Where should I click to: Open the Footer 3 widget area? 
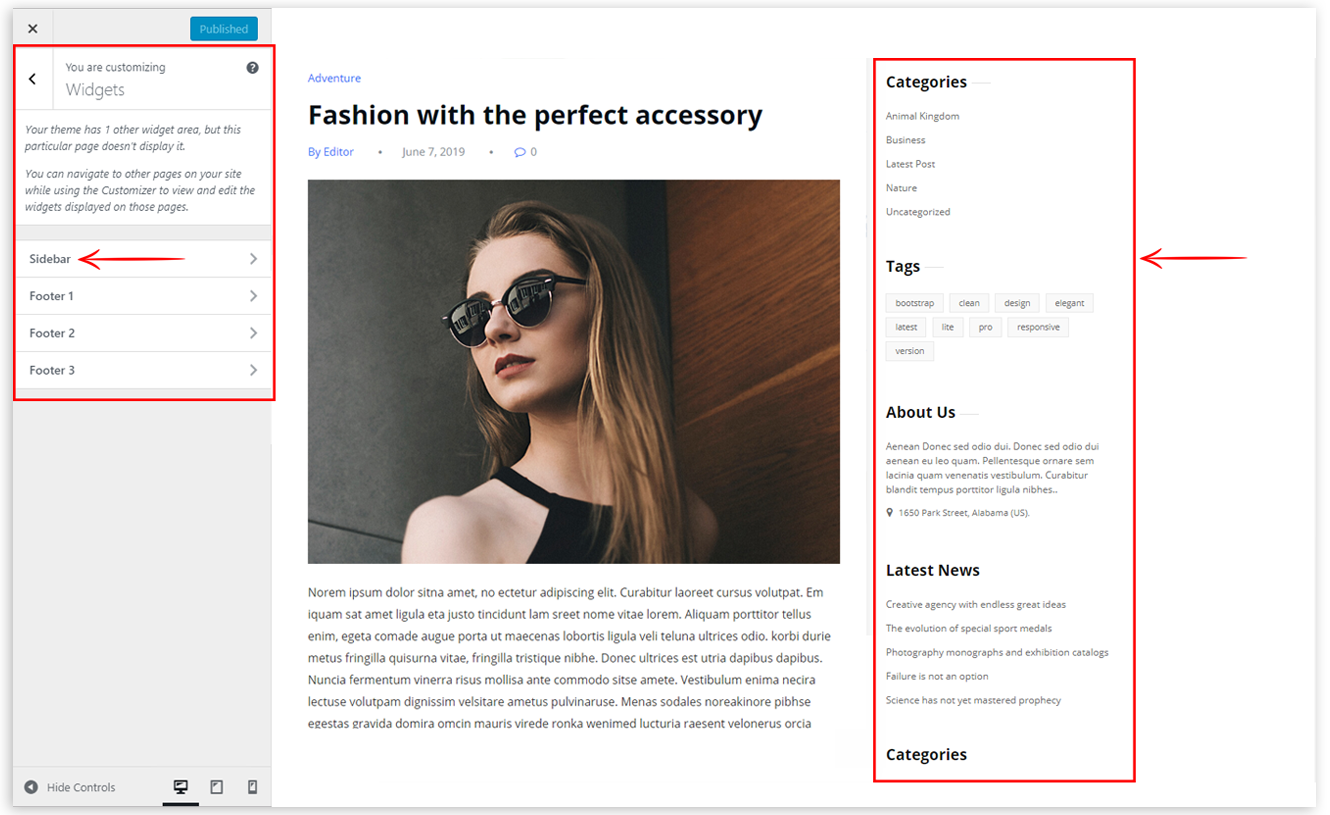[x=143, y=370]
